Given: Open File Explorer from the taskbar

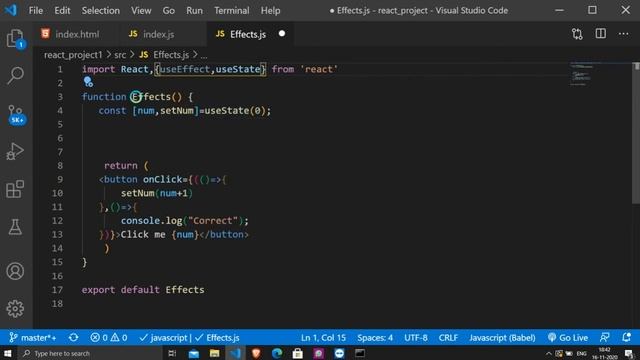Looking at the screenshot, I should [x=214, y=353].
